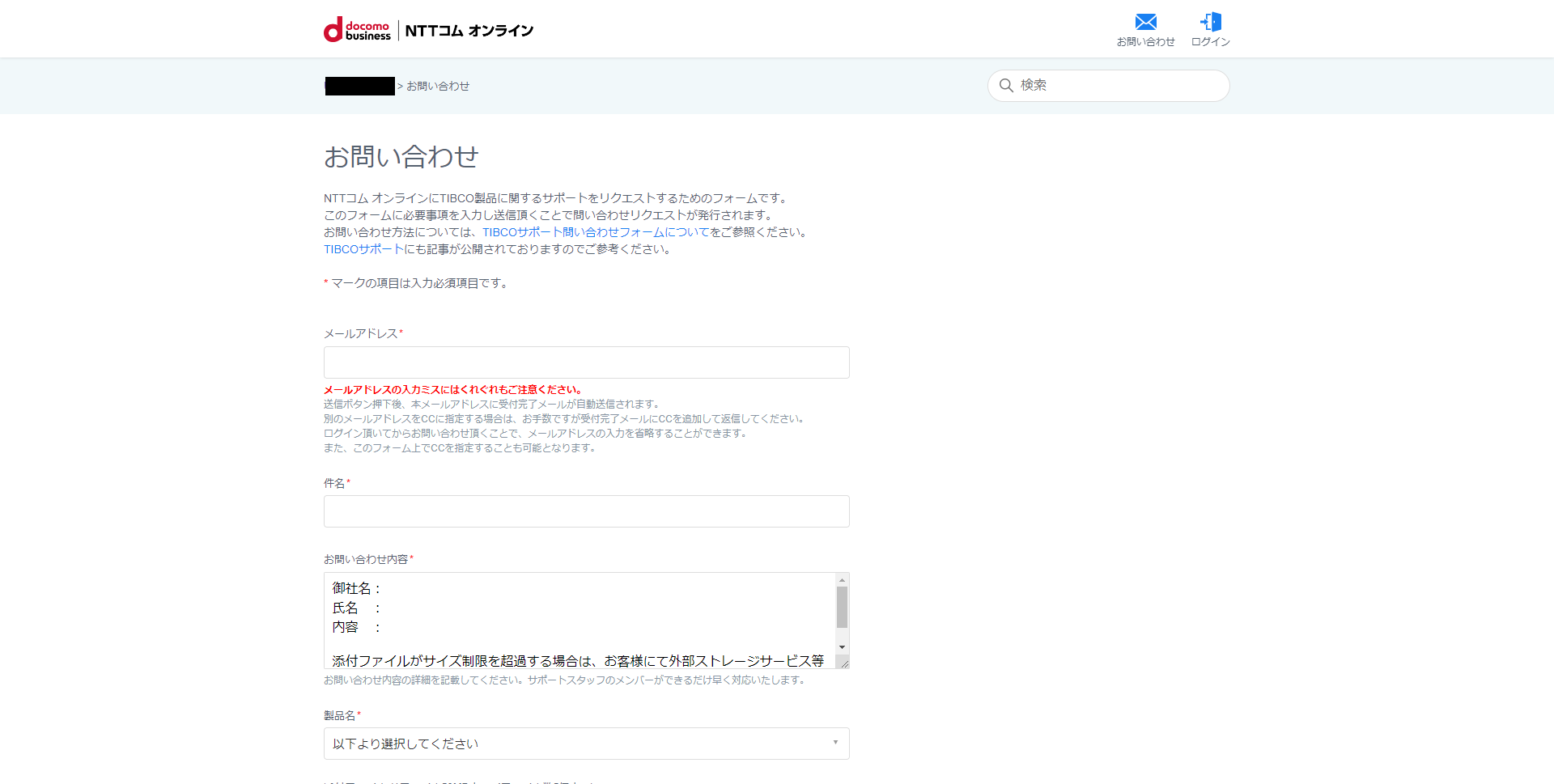Select the お問い合わせ breadcrumb item
This screenshot has width=1554, height=784.
point(438,86)
